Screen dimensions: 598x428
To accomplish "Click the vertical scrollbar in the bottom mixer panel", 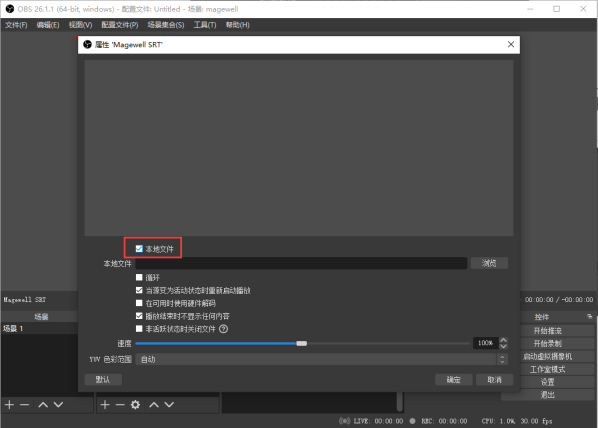I will coord(399,402).
